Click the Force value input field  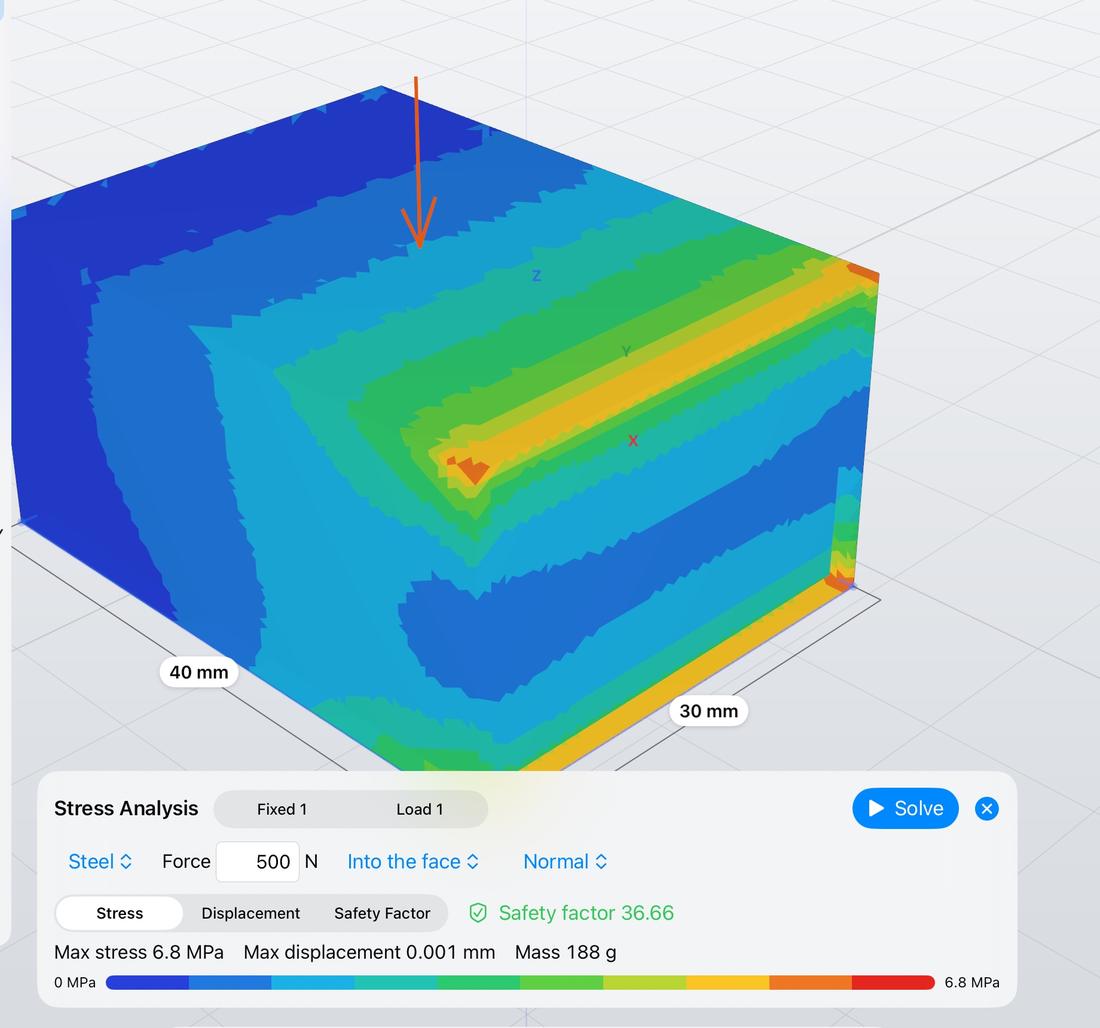pos(257,861)
